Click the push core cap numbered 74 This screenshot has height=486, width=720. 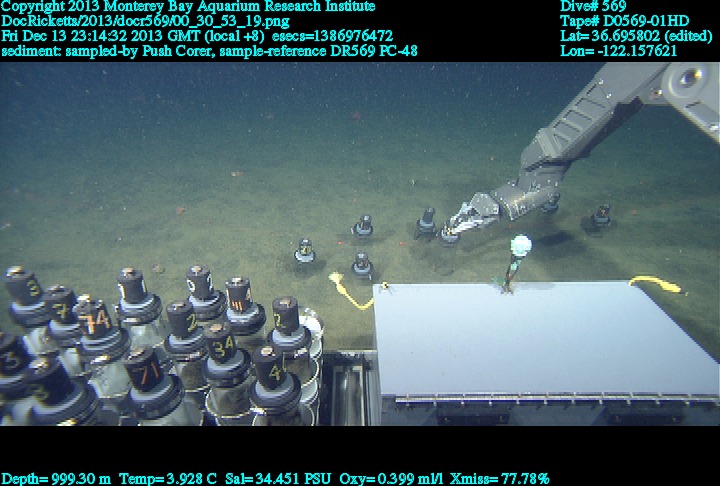(x=96, y=319)
